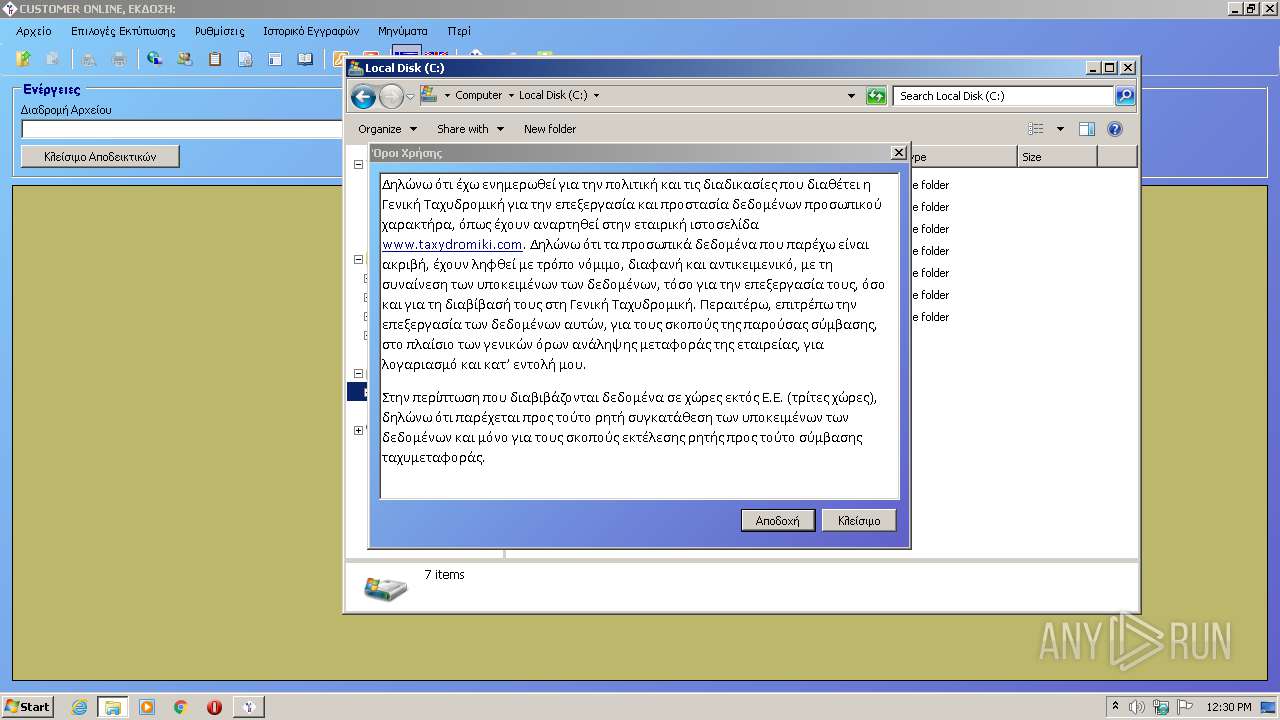Click the document page toolbar icon
Viewport: 1280px width, 720px height.
coord(245,59)
